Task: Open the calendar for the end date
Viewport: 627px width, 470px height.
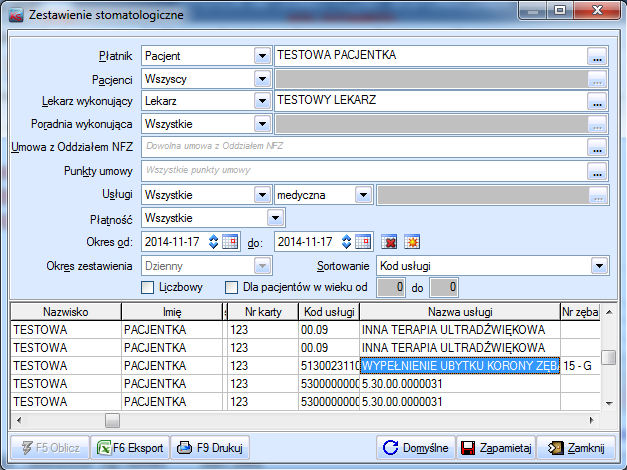Action: click(363, 241)
